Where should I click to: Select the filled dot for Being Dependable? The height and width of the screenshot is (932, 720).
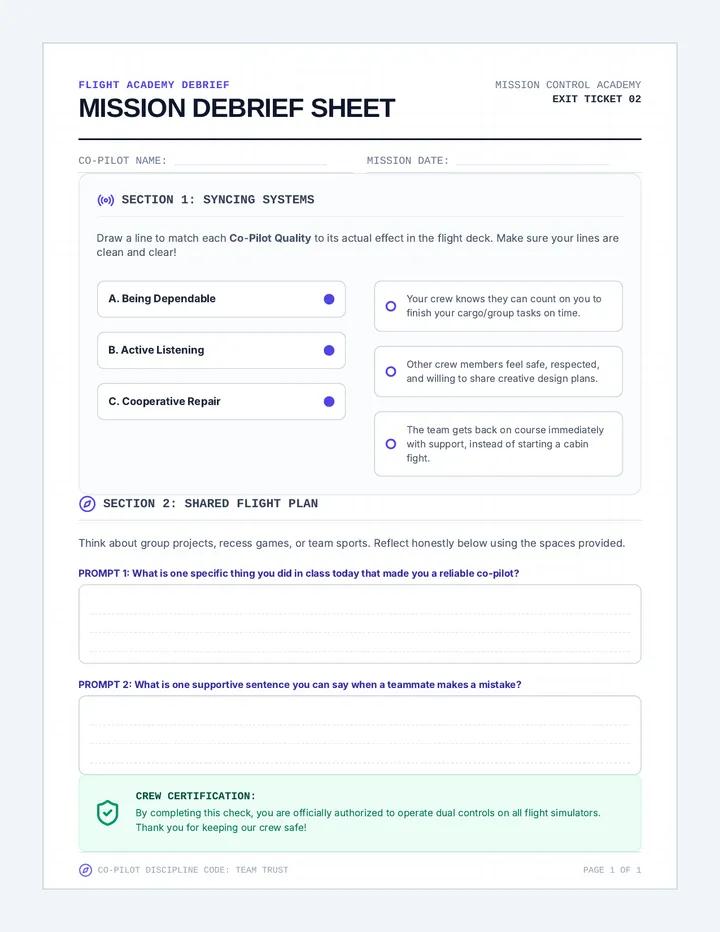[x=329, y=299]
